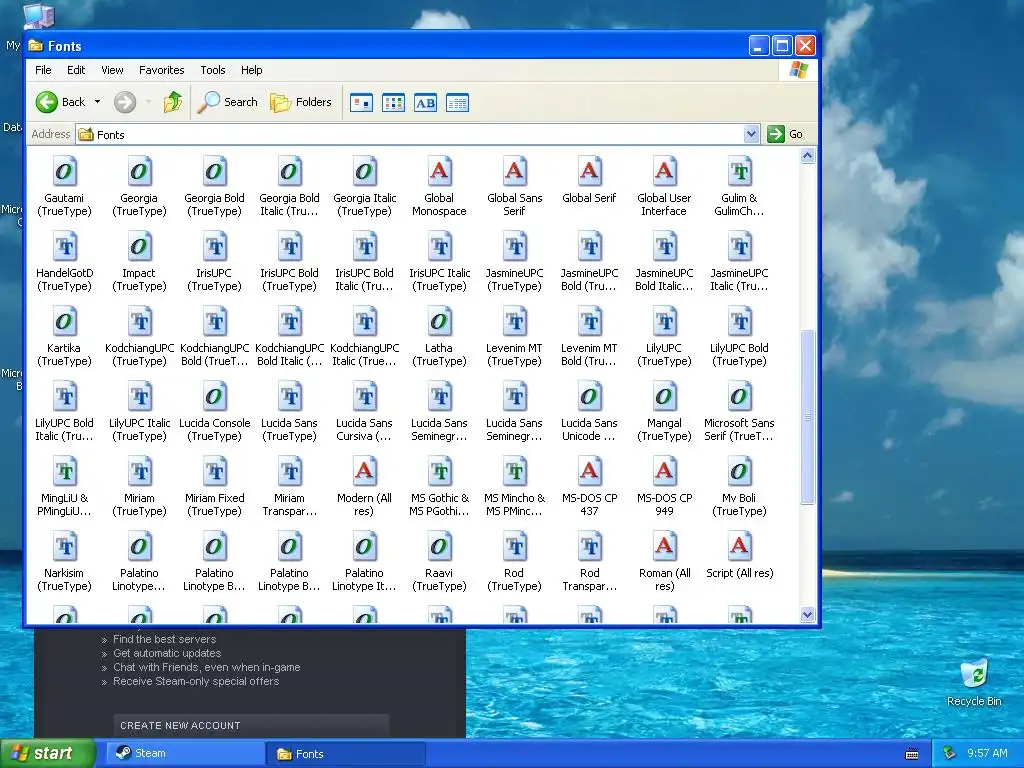Click the Fonts taskbar button
Viewport: 1024px width, 768px height.
point(346,754)
